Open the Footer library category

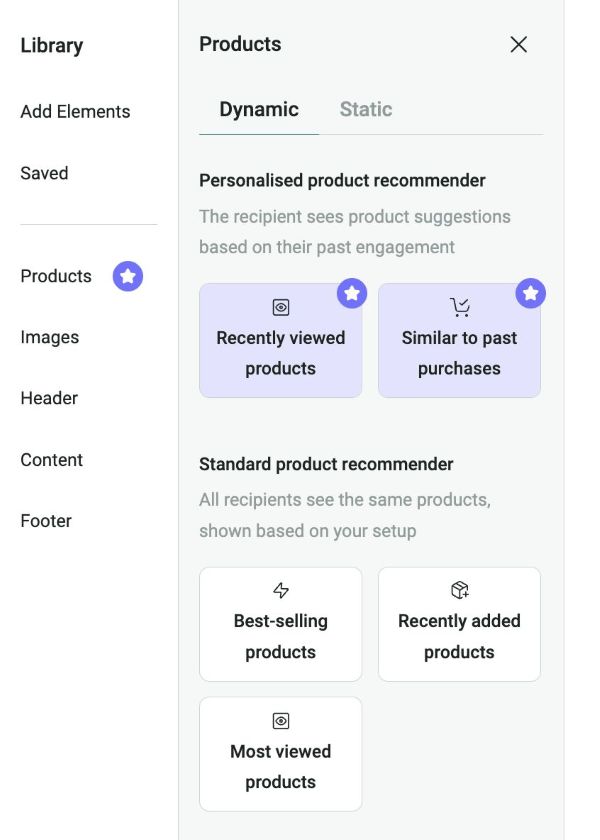tap(46, 520)
